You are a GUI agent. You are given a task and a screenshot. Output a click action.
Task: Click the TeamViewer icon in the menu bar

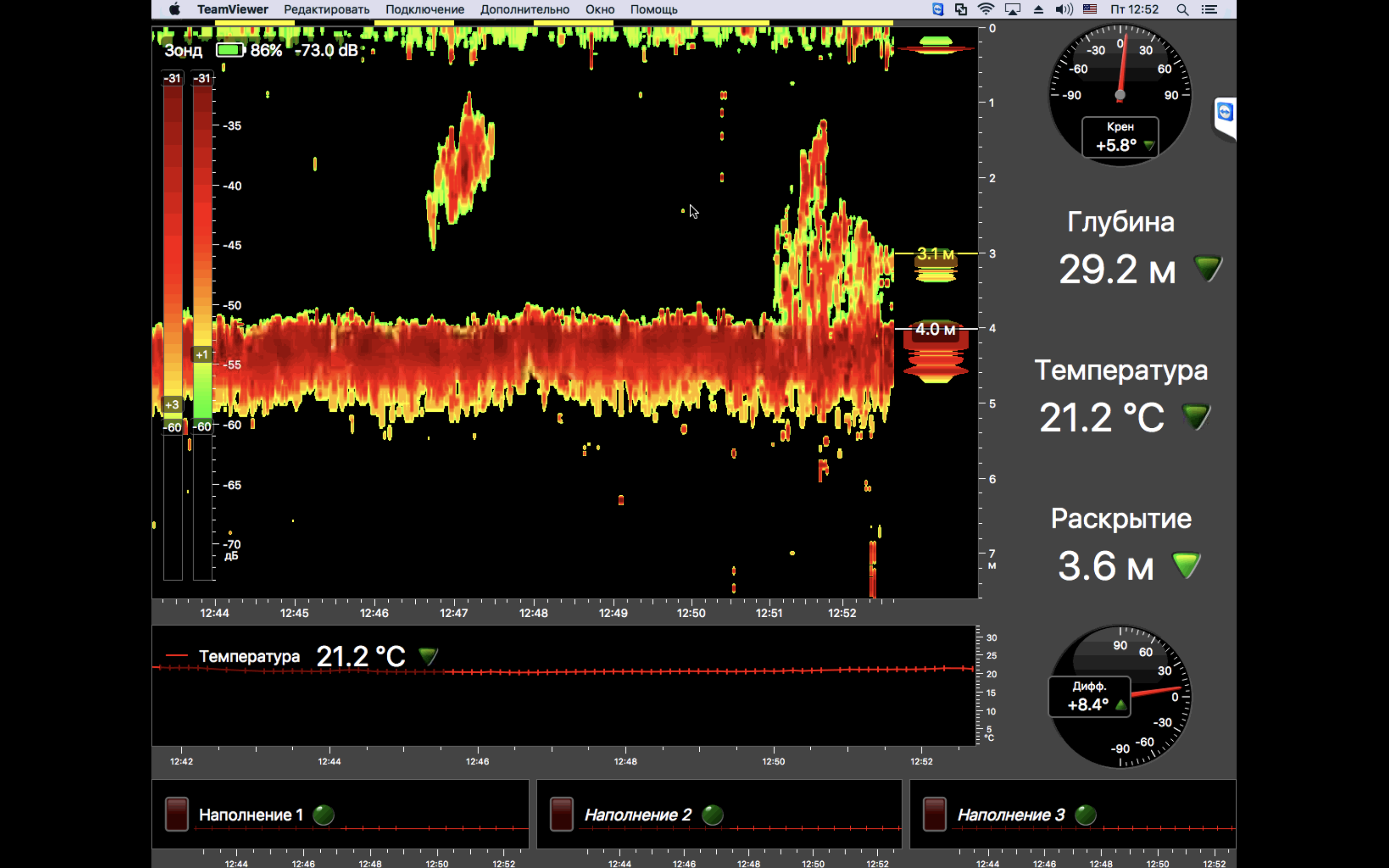tap(938, 9)
